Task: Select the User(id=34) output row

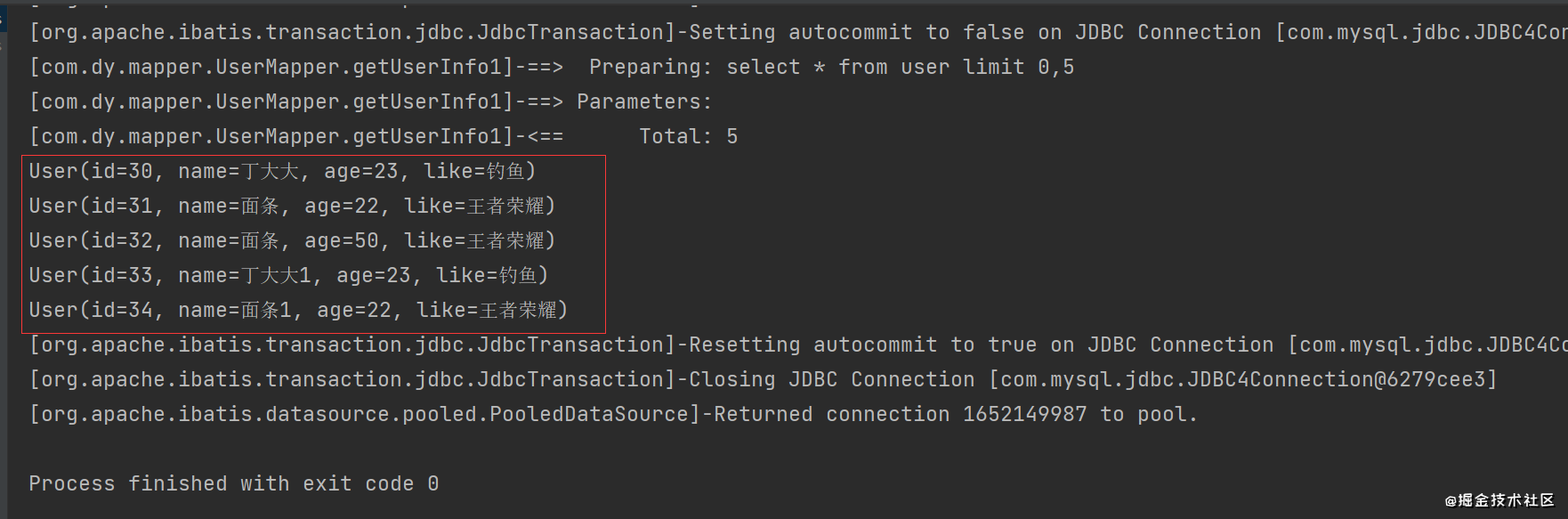Action: 298,311
